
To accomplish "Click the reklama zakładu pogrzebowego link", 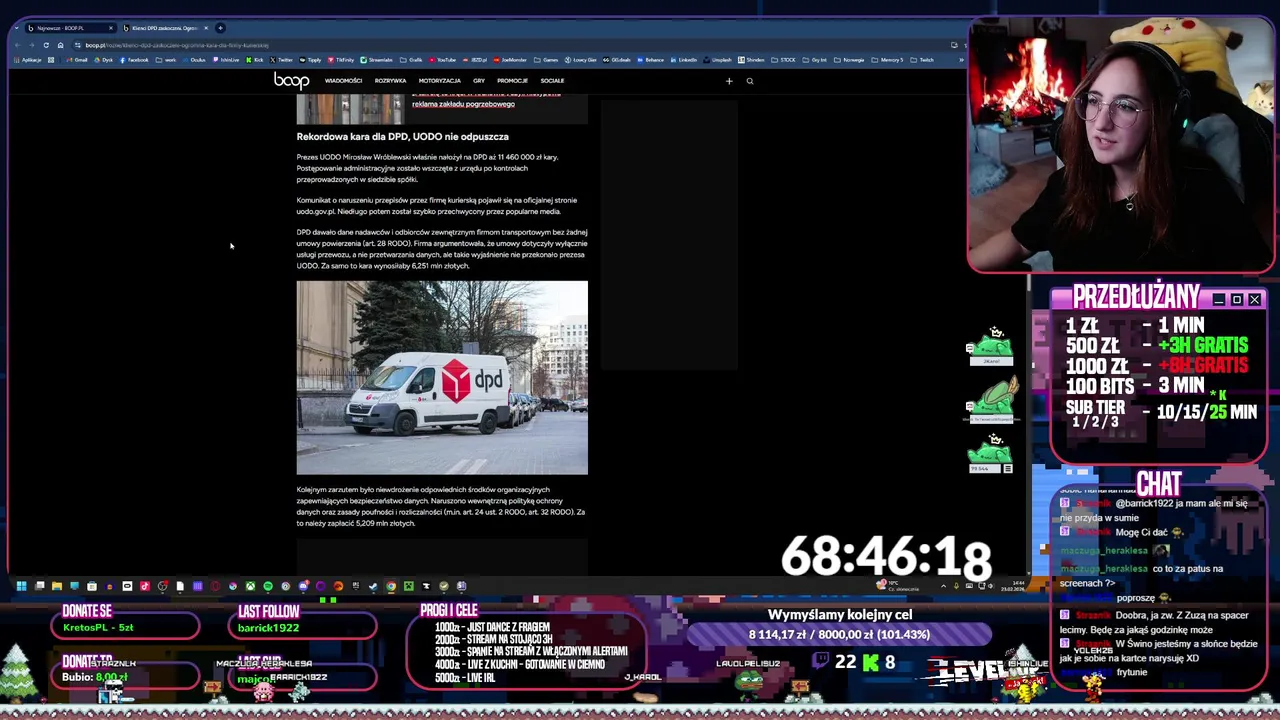I will (463, 104).
